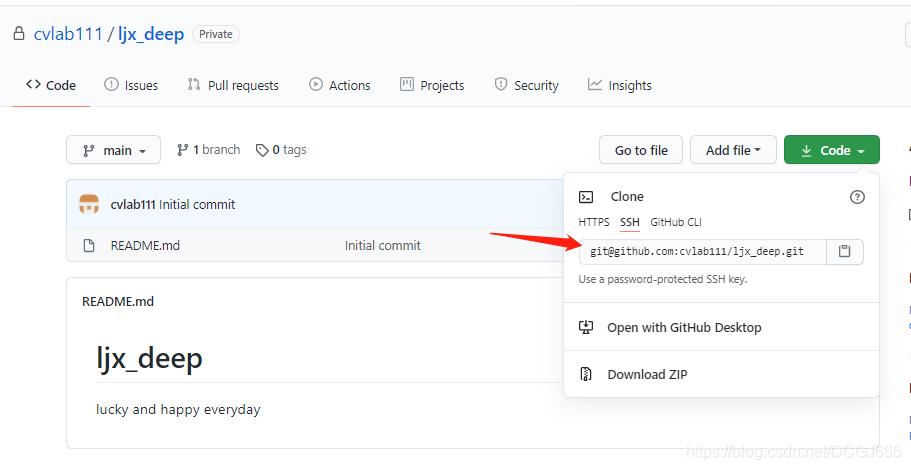Image resolution: width=911 pixels, height=470 pixels.
Task: Open the cvlab111 owner link
Action: (x=68, y=34)
